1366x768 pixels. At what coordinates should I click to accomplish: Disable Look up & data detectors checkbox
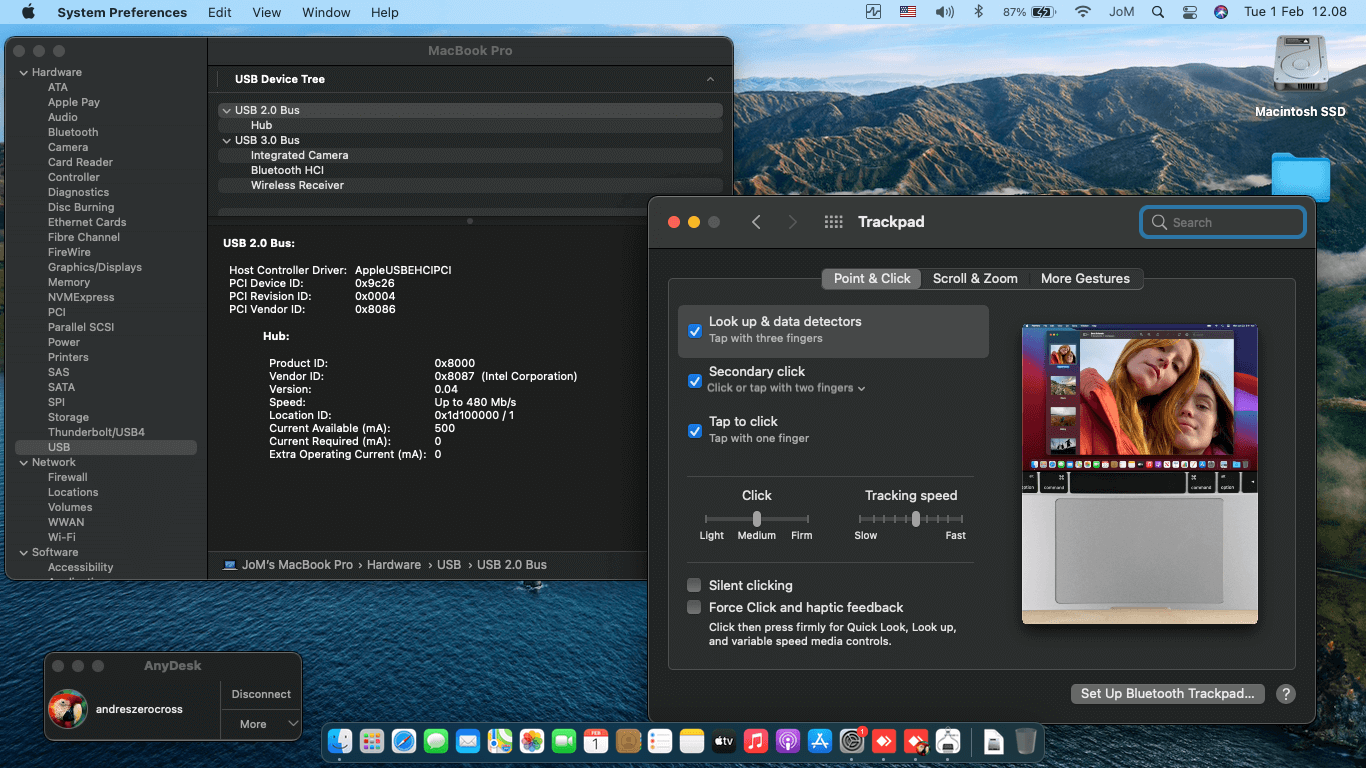click(x=695, y=330)
